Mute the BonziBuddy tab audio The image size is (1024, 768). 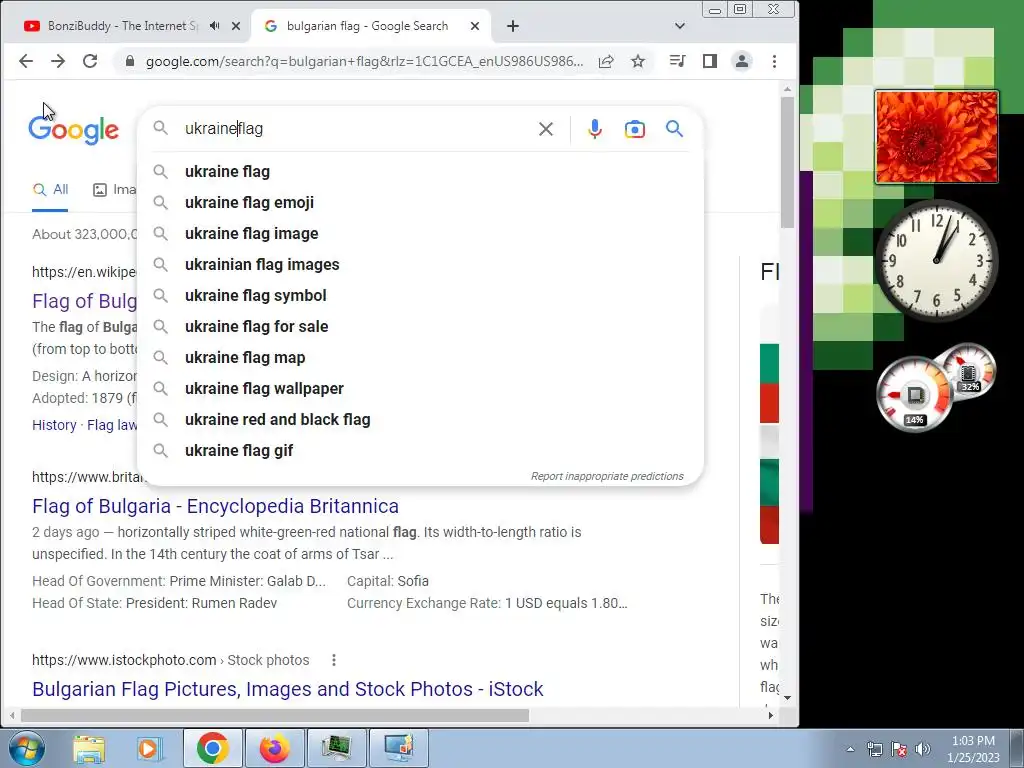(214, 26)
